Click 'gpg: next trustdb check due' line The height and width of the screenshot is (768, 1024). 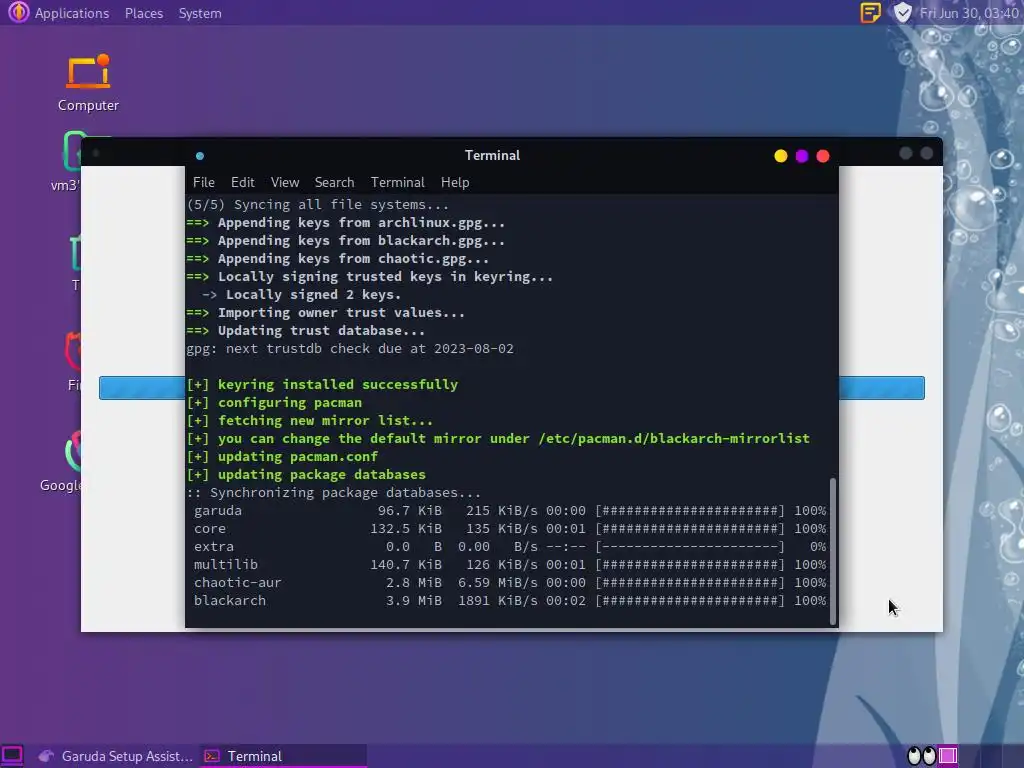click(350, 349)
